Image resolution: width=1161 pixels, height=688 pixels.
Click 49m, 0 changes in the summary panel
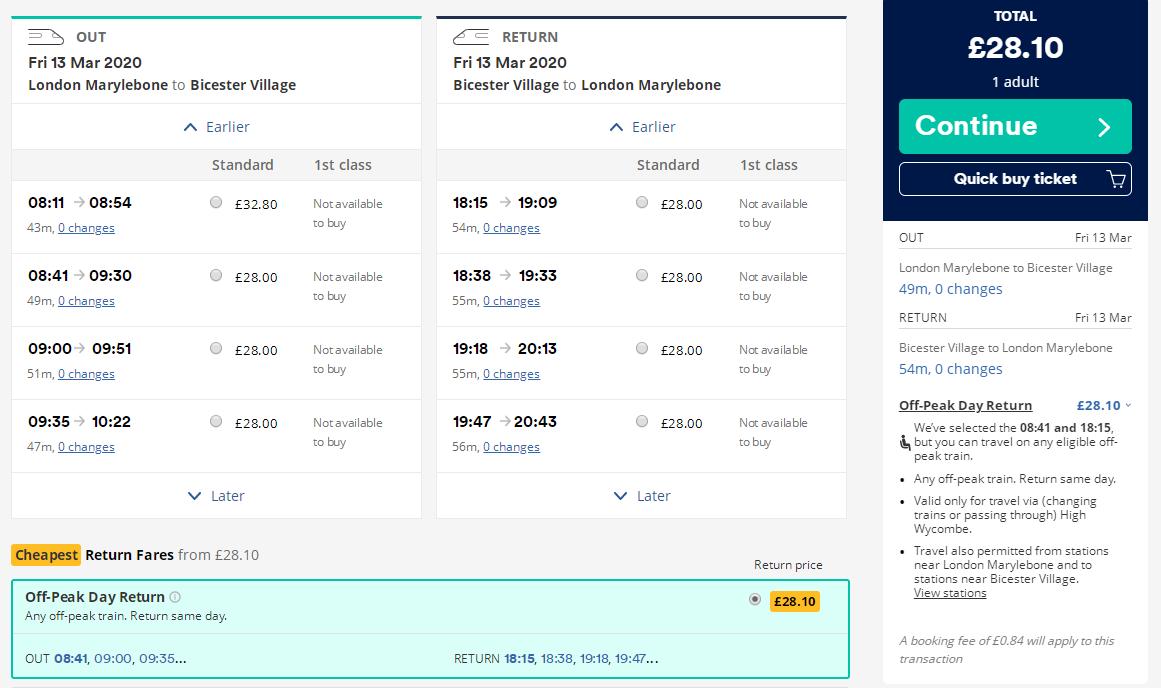point(951,289)
